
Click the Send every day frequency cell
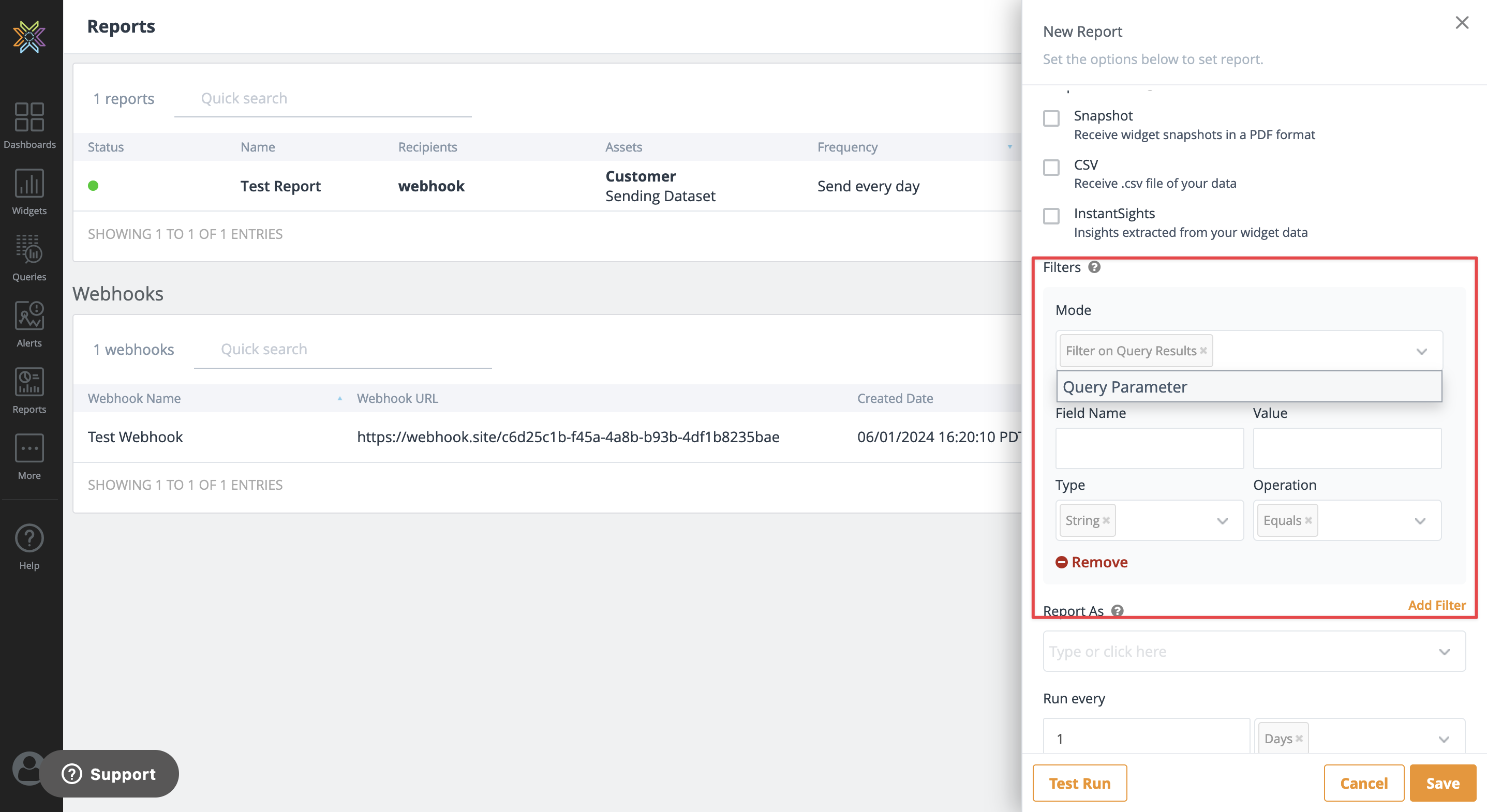868,186
